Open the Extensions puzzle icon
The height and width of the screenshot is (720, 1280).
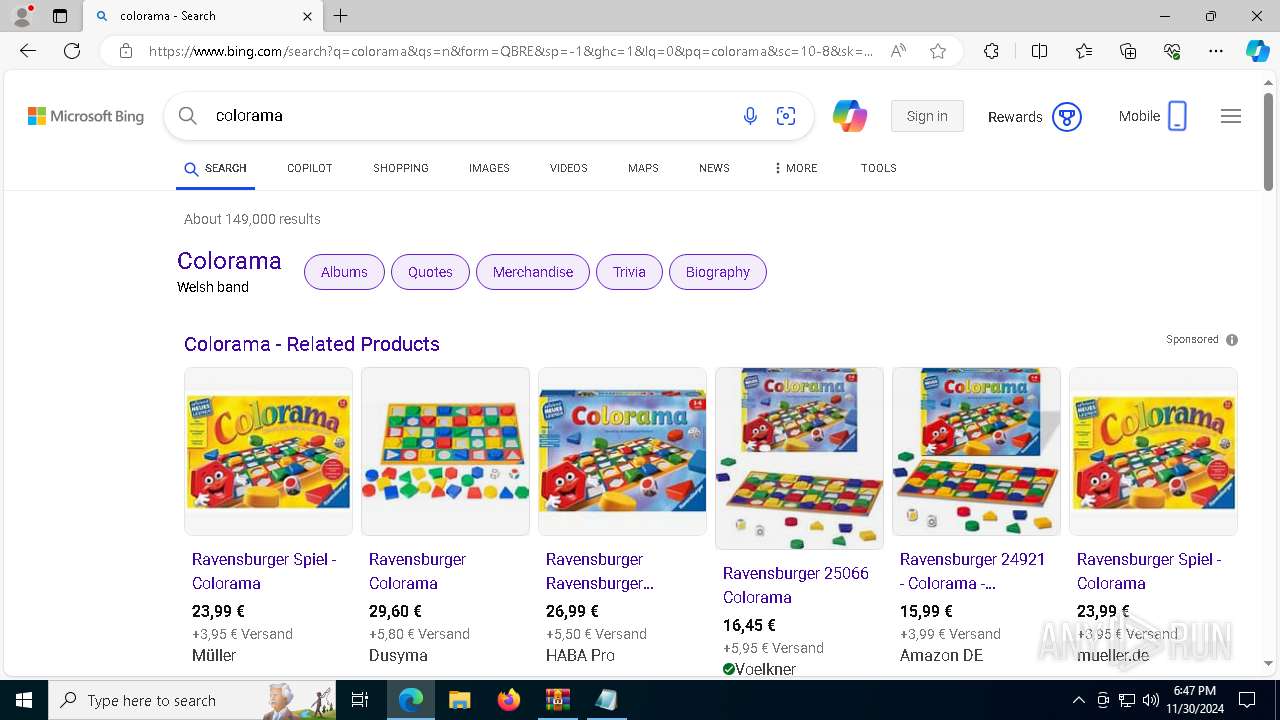(991, 51)
